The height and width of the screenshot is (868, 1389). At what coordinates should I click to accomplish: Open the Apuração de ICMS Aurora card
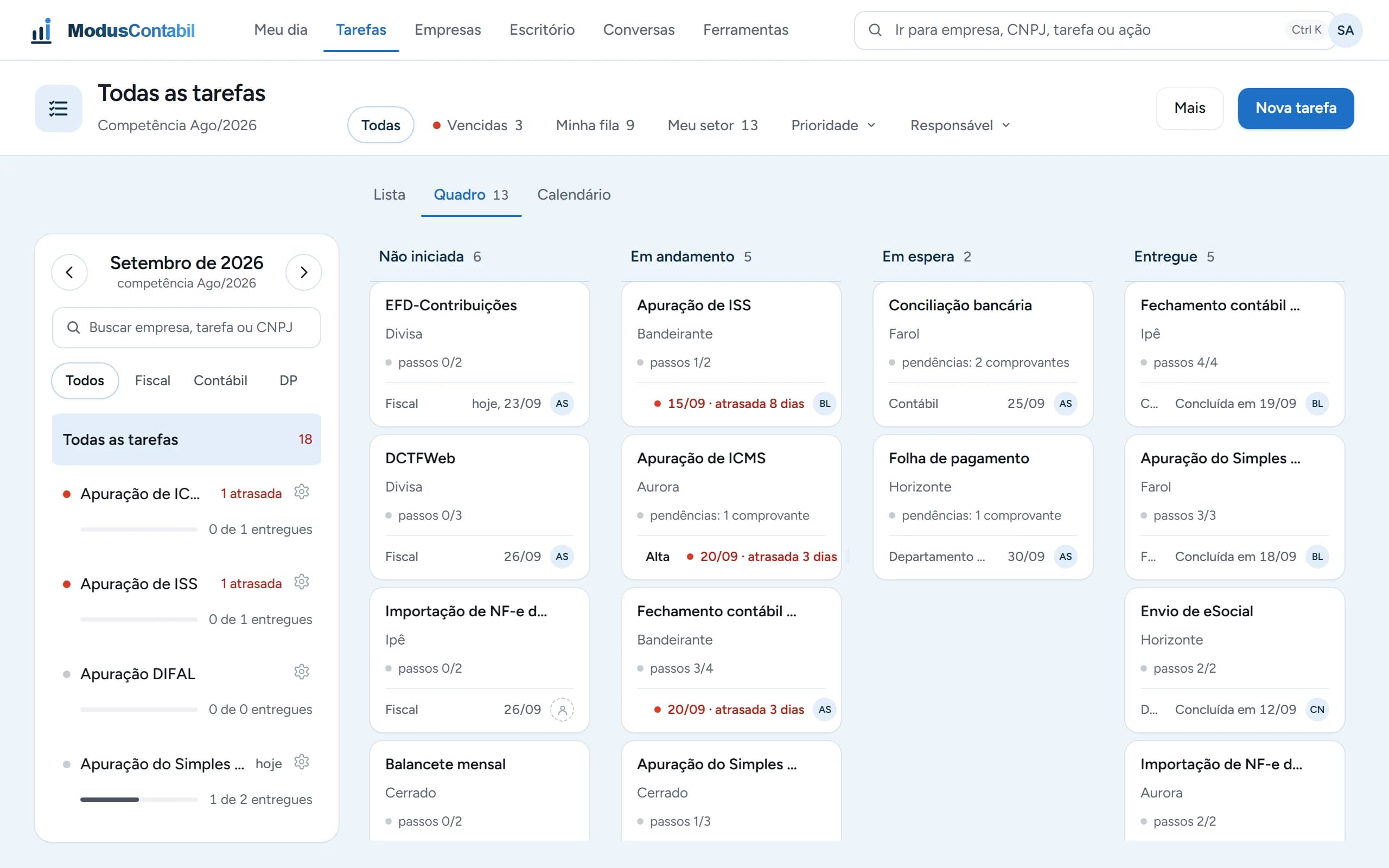731,507
